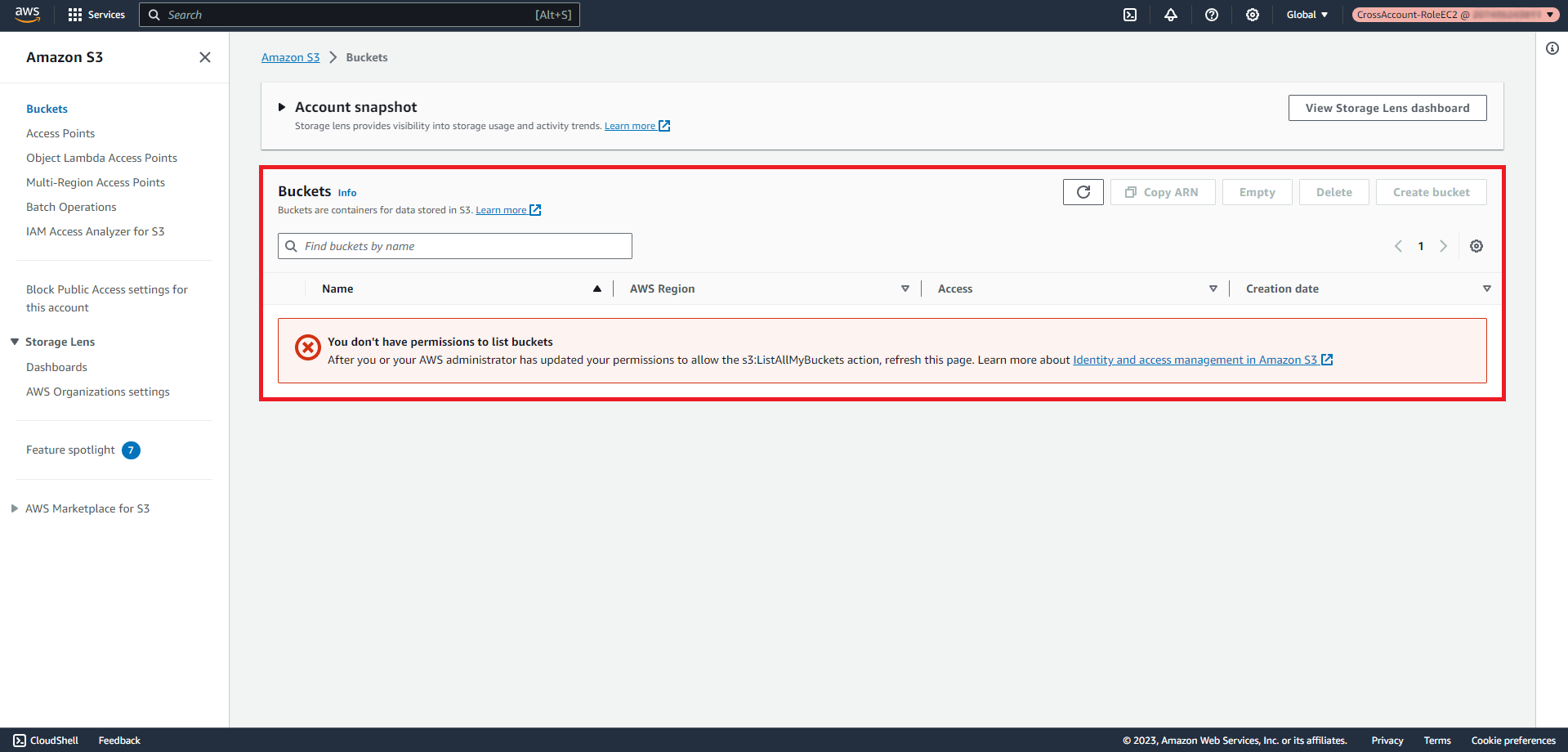Screen dimensions: 1568x752
Task: Open Storage Lens Dashboards
Action: [56, 367]
